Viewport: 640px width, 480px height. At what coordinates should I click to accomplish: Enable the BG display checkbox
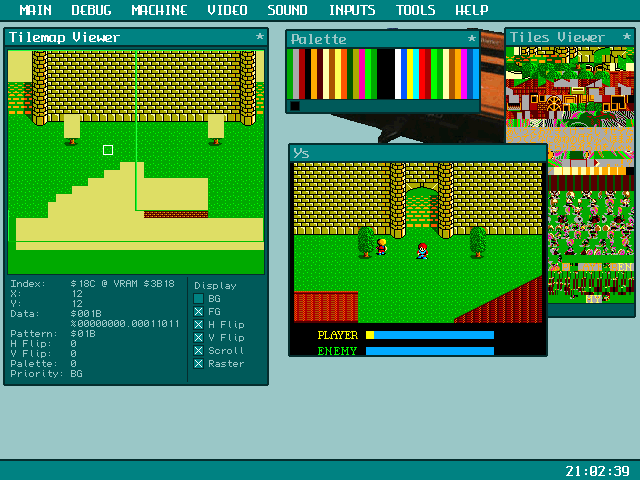pyautogui.click(x=198, y=299)
